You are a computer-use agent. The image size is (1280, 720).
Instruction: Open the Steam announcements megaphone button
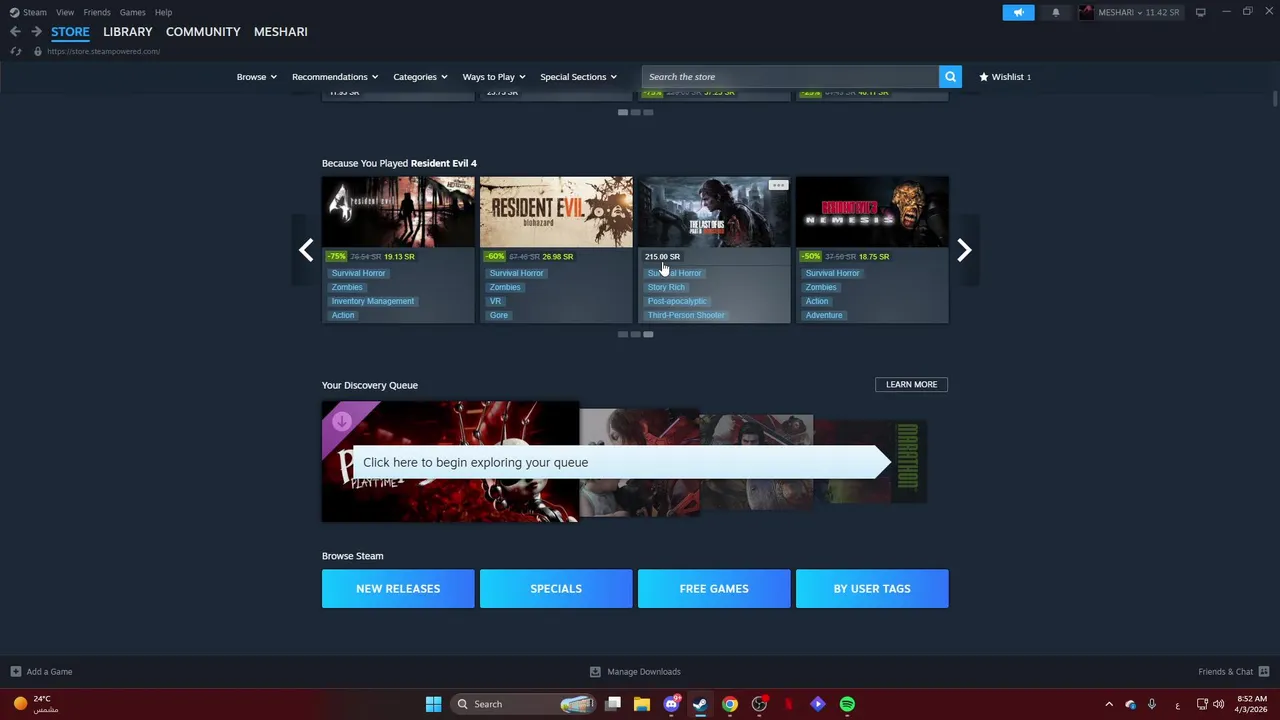[1018, 12]
